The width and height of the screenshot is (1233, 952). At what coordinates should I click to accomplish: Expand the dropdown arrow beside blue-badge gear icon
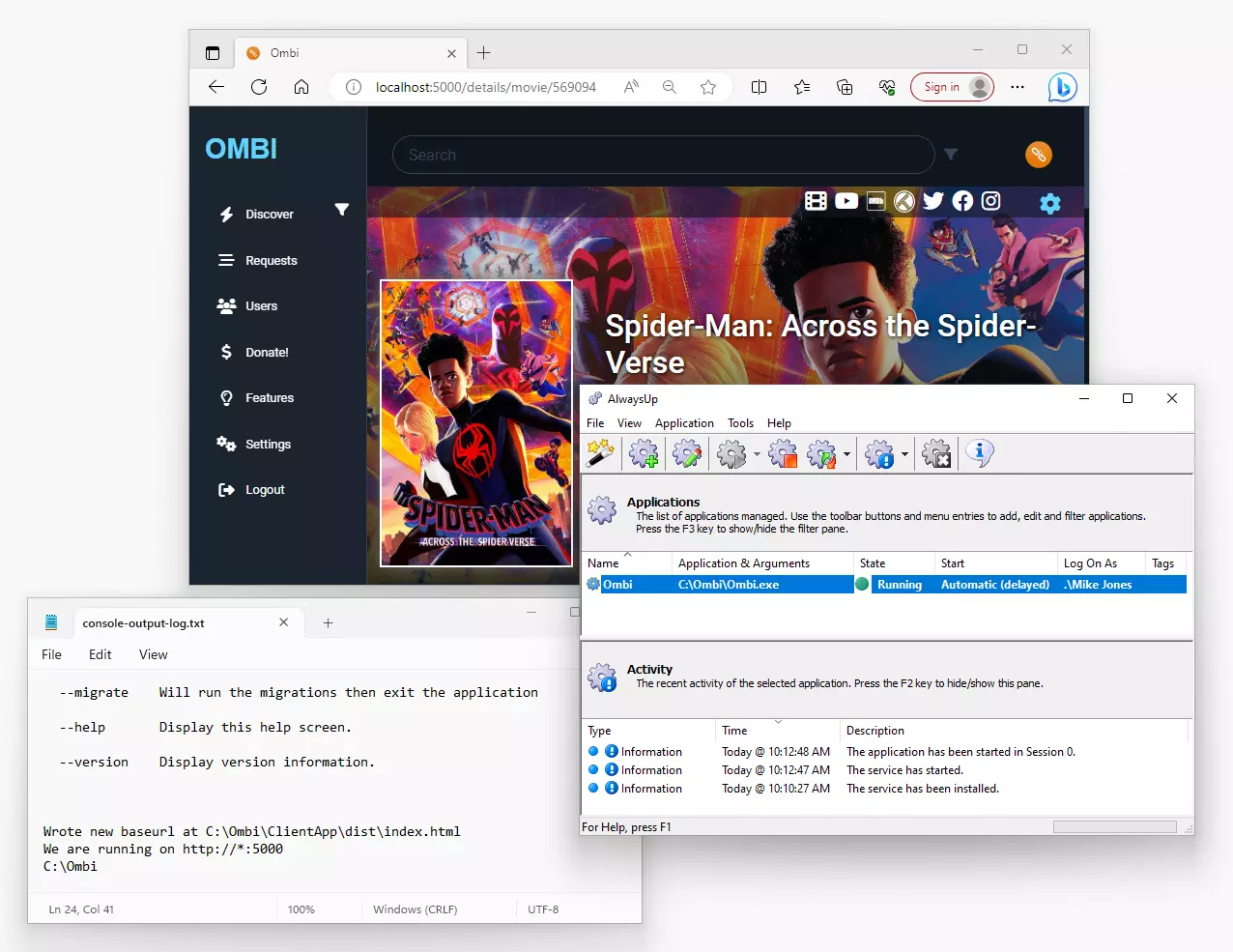click(x=904, y=454)
